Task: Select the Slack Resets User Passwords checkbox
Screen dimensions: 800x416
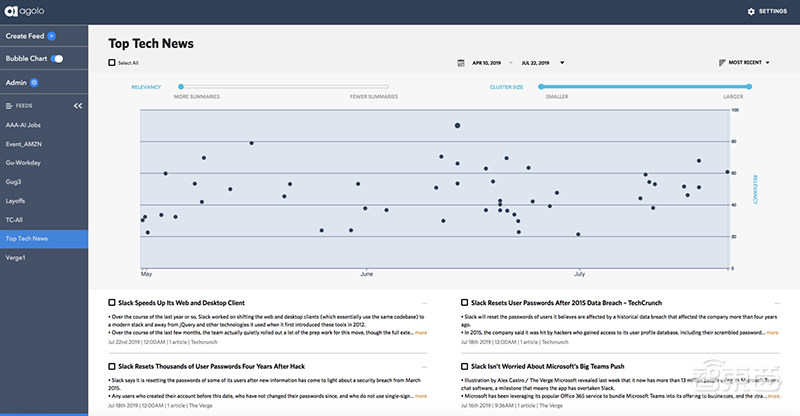Action: pyautogui.click(x=465, y=302)
